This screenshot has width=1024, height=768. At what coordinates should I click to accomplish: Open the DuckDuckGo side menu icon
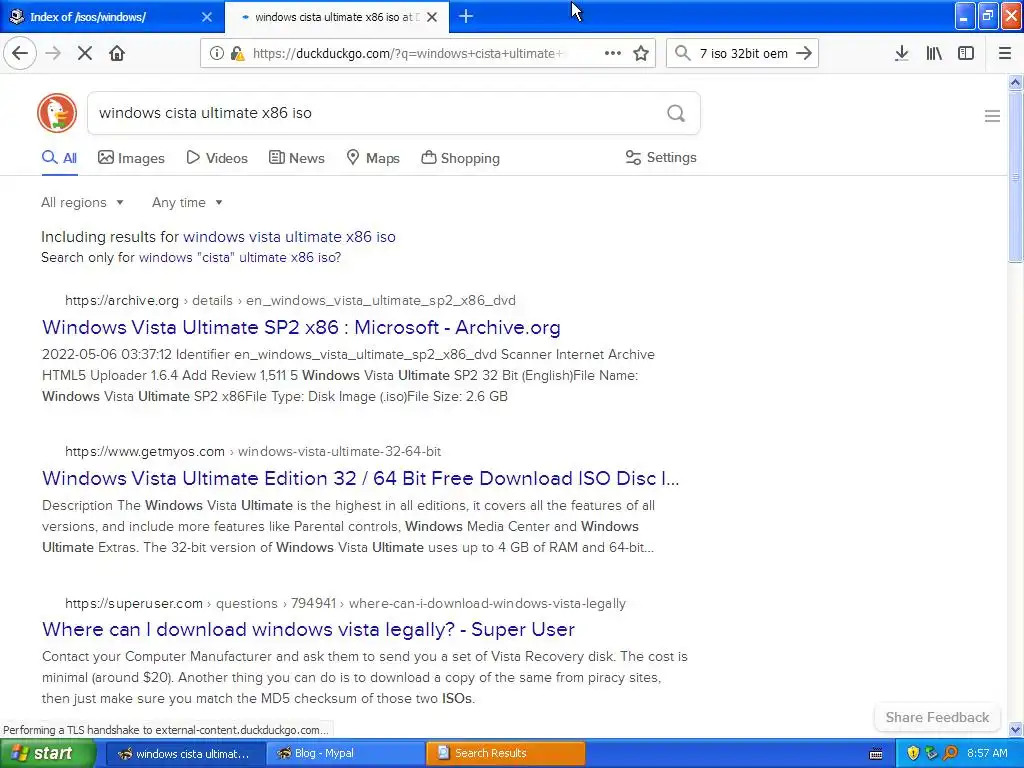point(992,116)
